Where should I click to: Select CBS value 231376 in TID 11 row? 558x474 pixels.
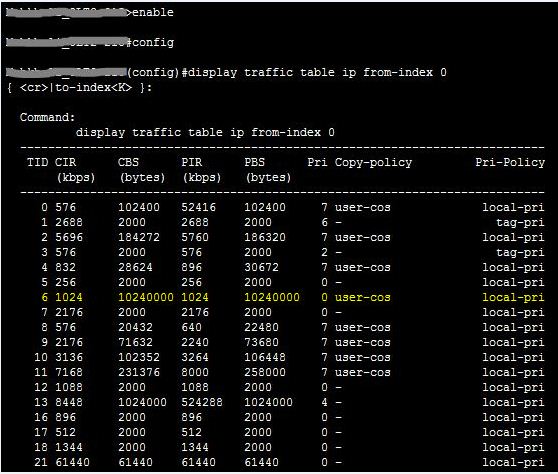coord(139,372)
